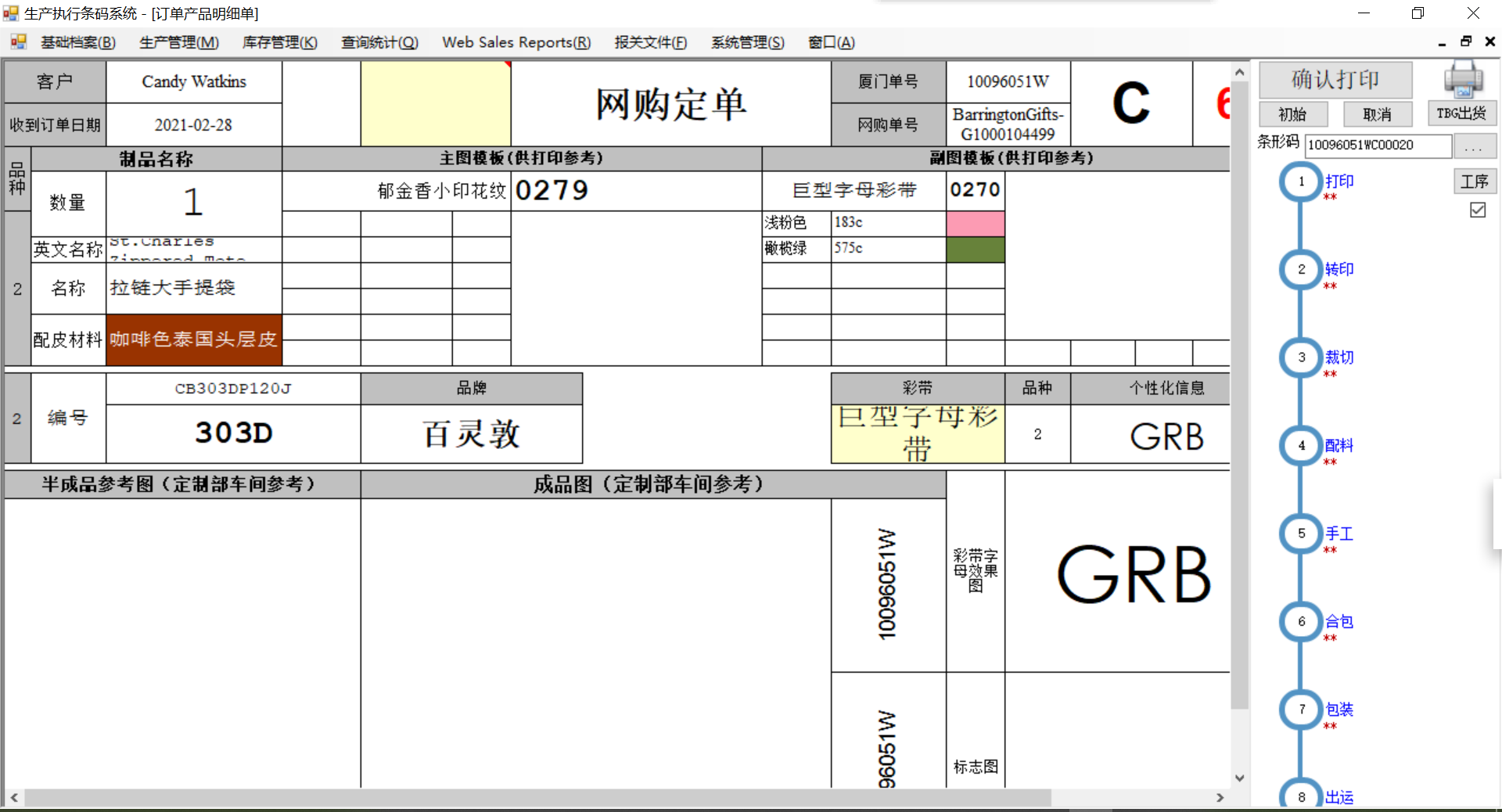
Task: Toggle the checkbox below the 工序 button
Action: click(x=1477, y=210)
